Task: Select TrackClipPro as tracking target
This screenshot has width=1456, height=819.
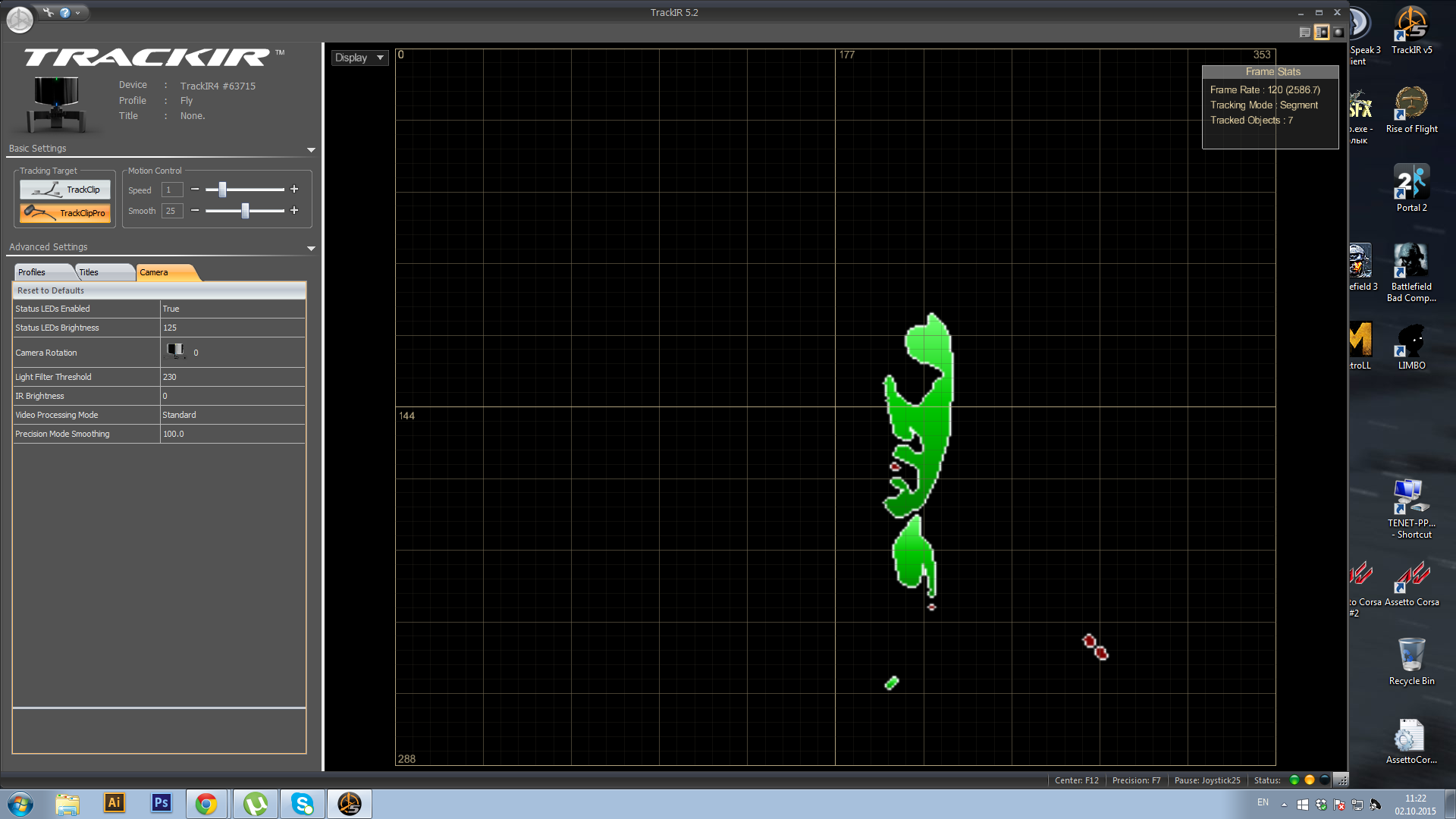Action: point(65,213)
